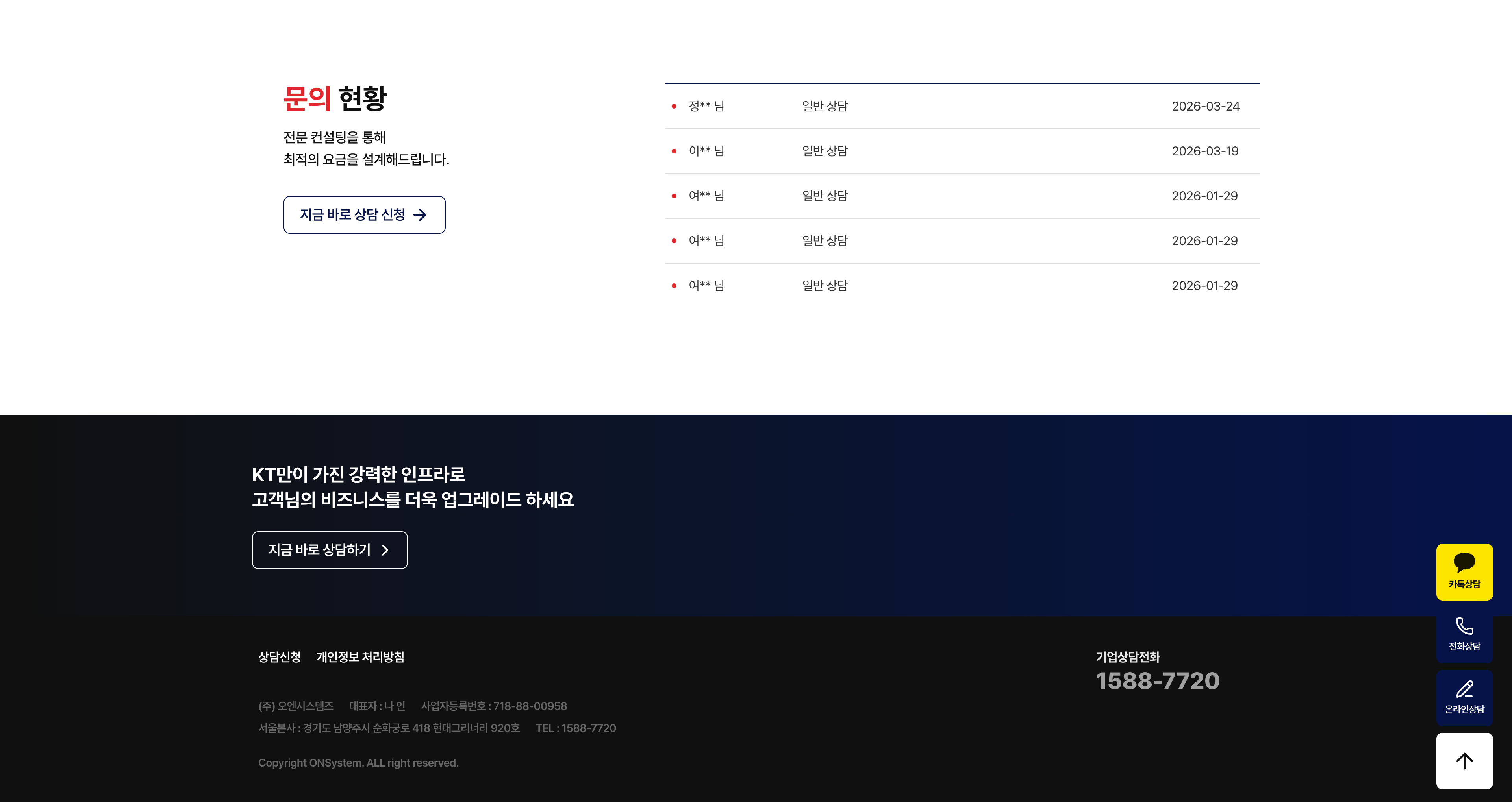
Task: Click the (주) 오엔시스템즈 company name
Action: pos(296,706)
